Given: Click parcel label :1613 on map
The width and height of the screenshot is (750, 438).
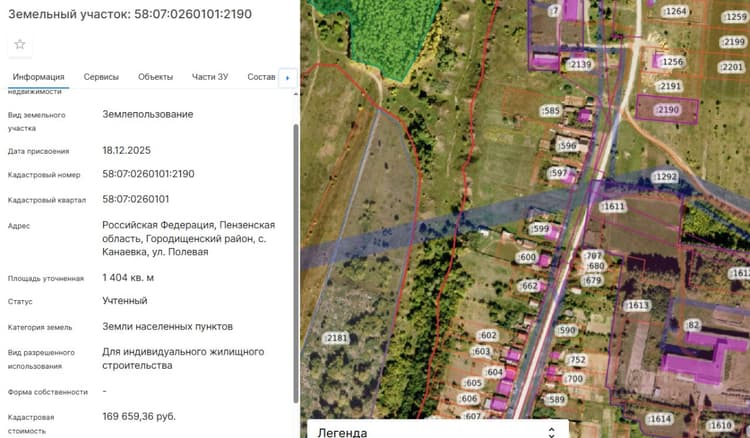Looking at the screenshot, I should point(637,305).
